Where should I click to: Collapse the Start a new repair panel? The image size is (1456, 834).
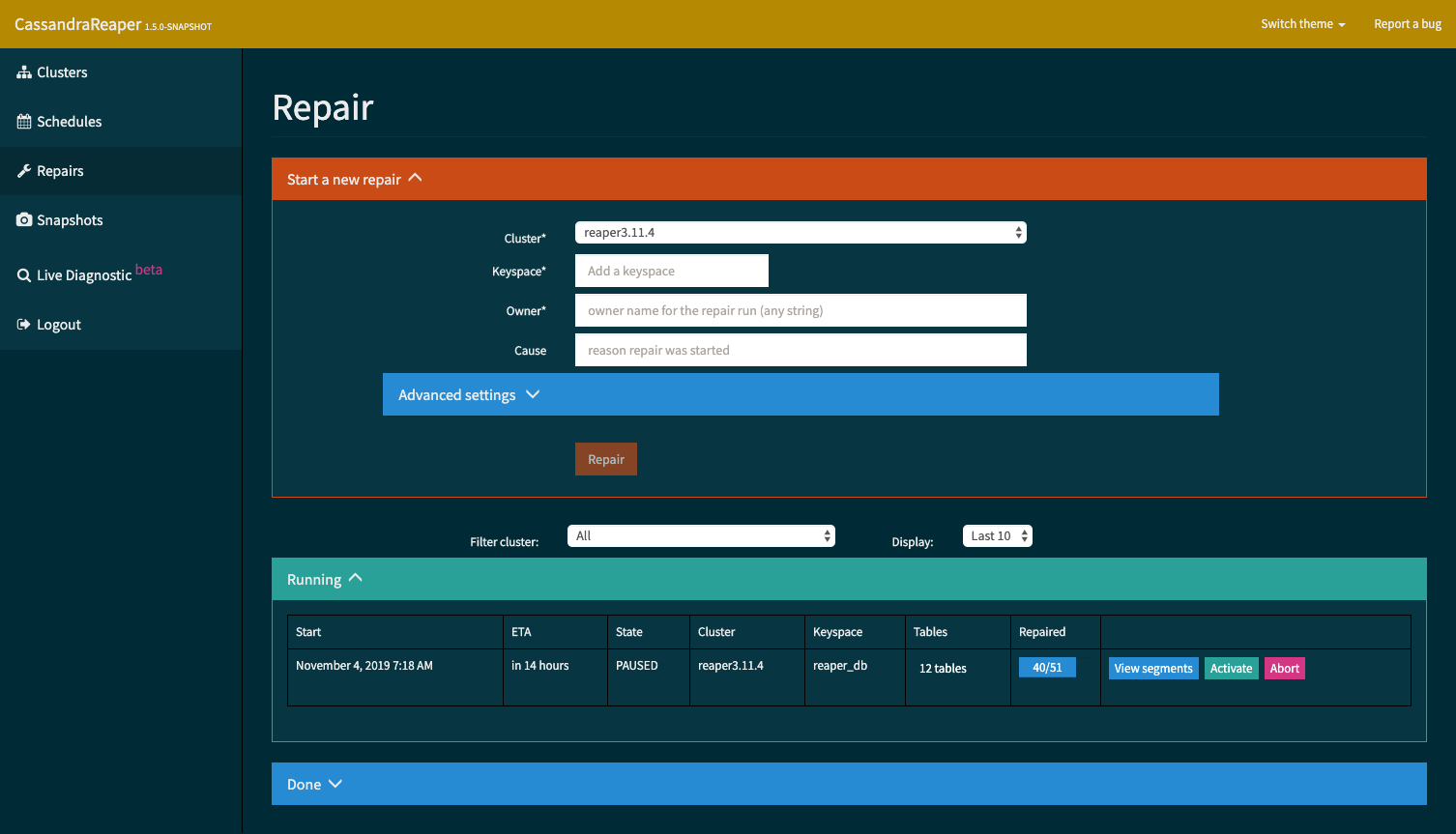click(849, 179)
